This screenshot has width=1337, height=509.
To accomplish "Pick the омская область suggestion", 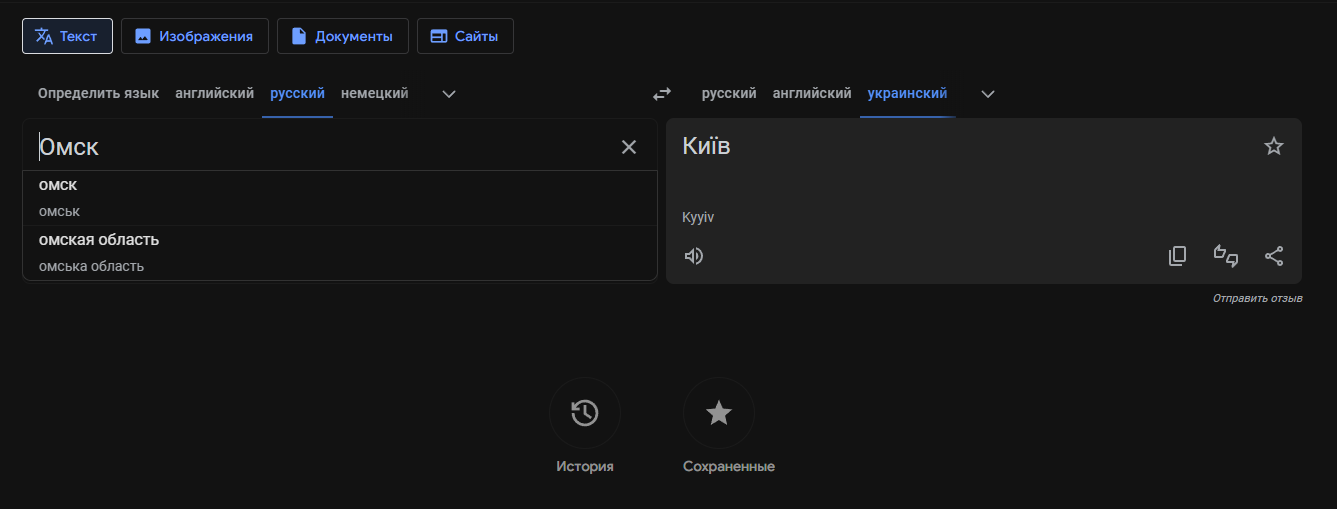I will [x=99, y=240].
